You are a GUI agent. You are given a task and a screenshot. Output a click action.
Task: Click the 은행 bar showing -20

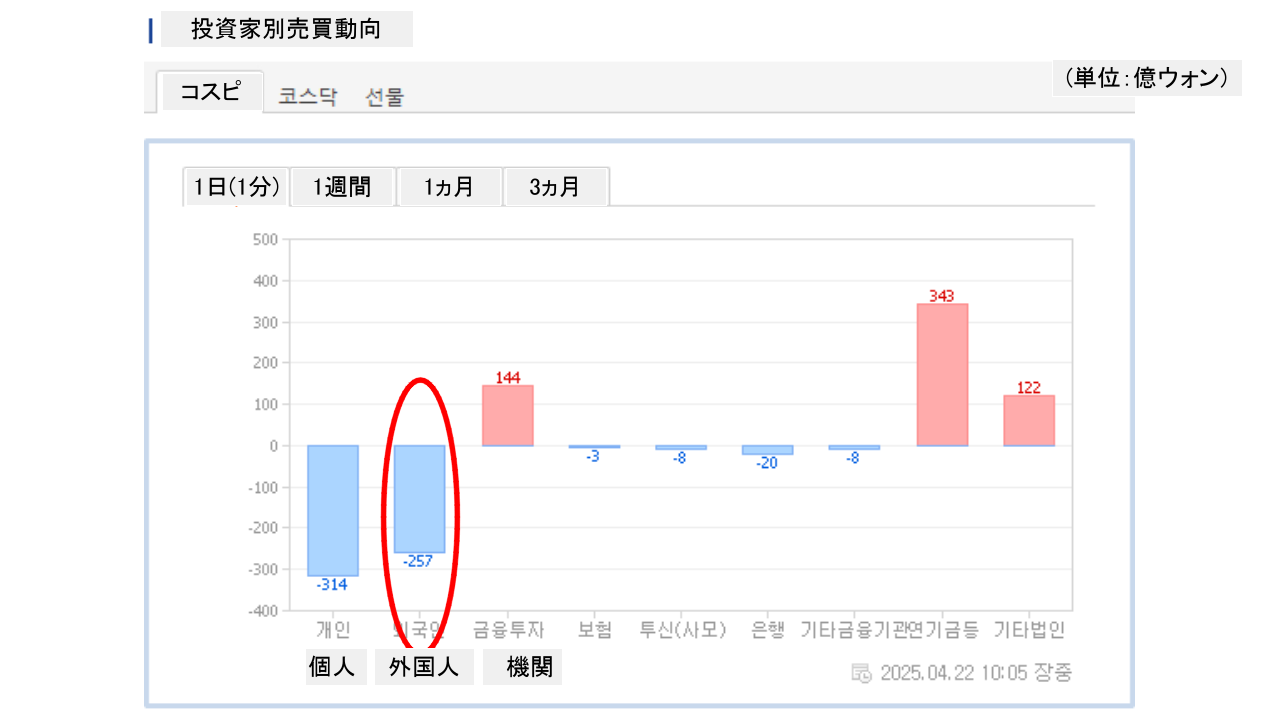(767, 450)
